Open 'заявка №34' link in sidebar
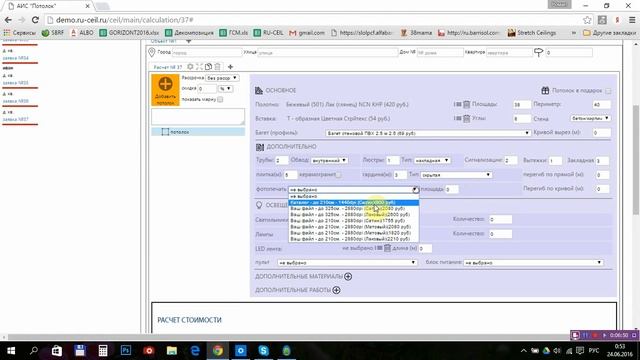640x360 pixels. 16,58
